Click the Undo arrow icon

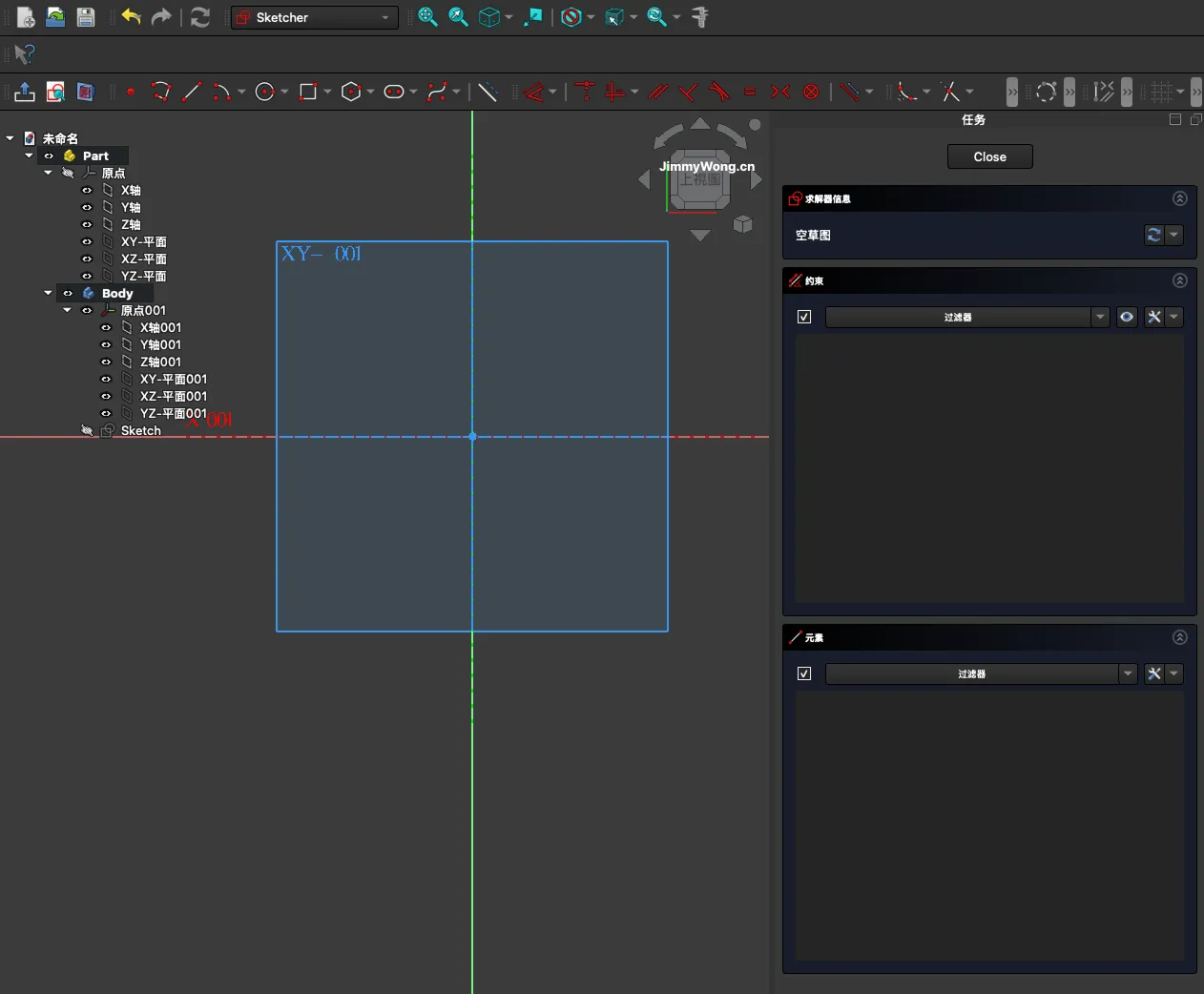[131, 17]
